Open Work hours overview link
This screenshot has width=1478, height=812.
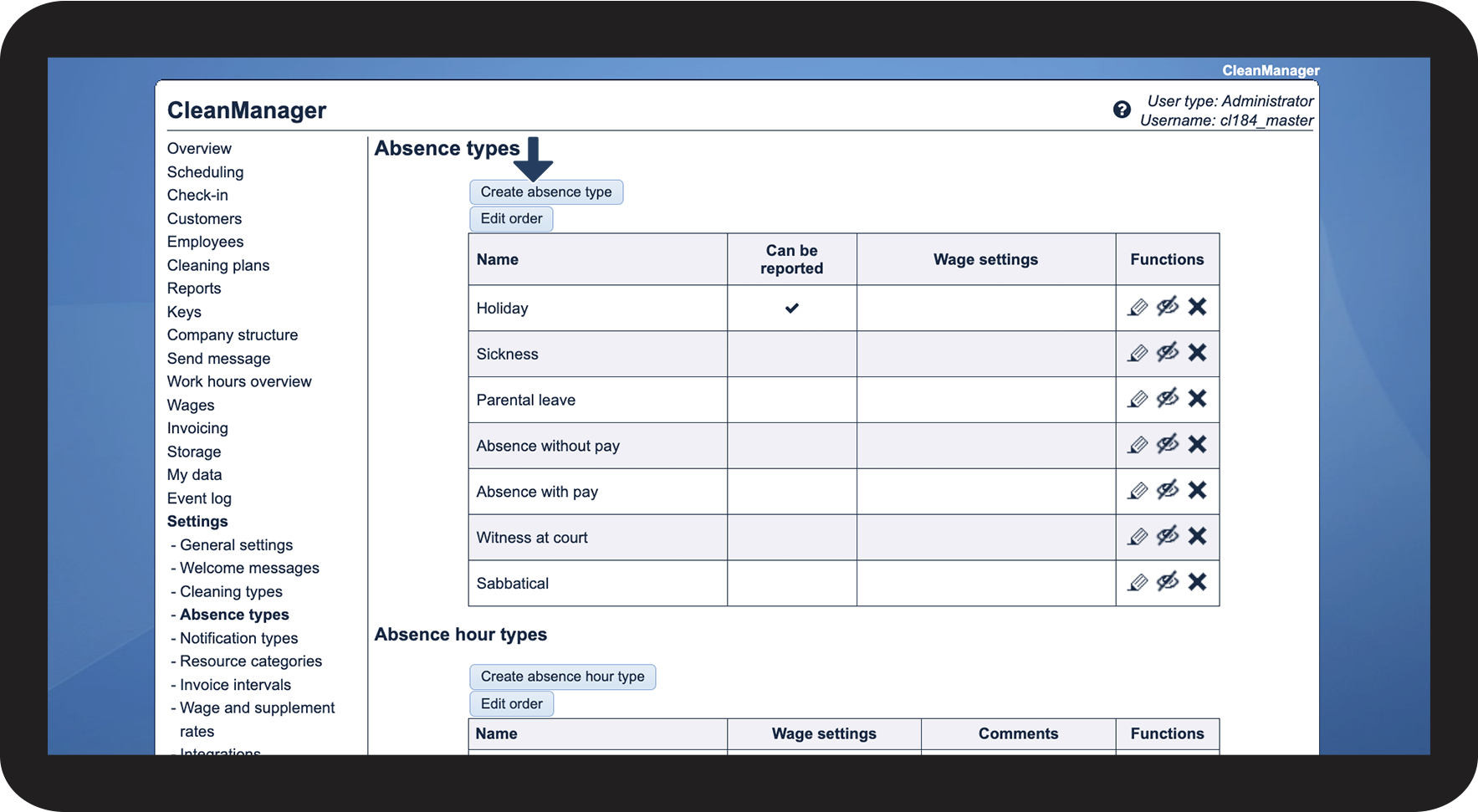[239, 381]
